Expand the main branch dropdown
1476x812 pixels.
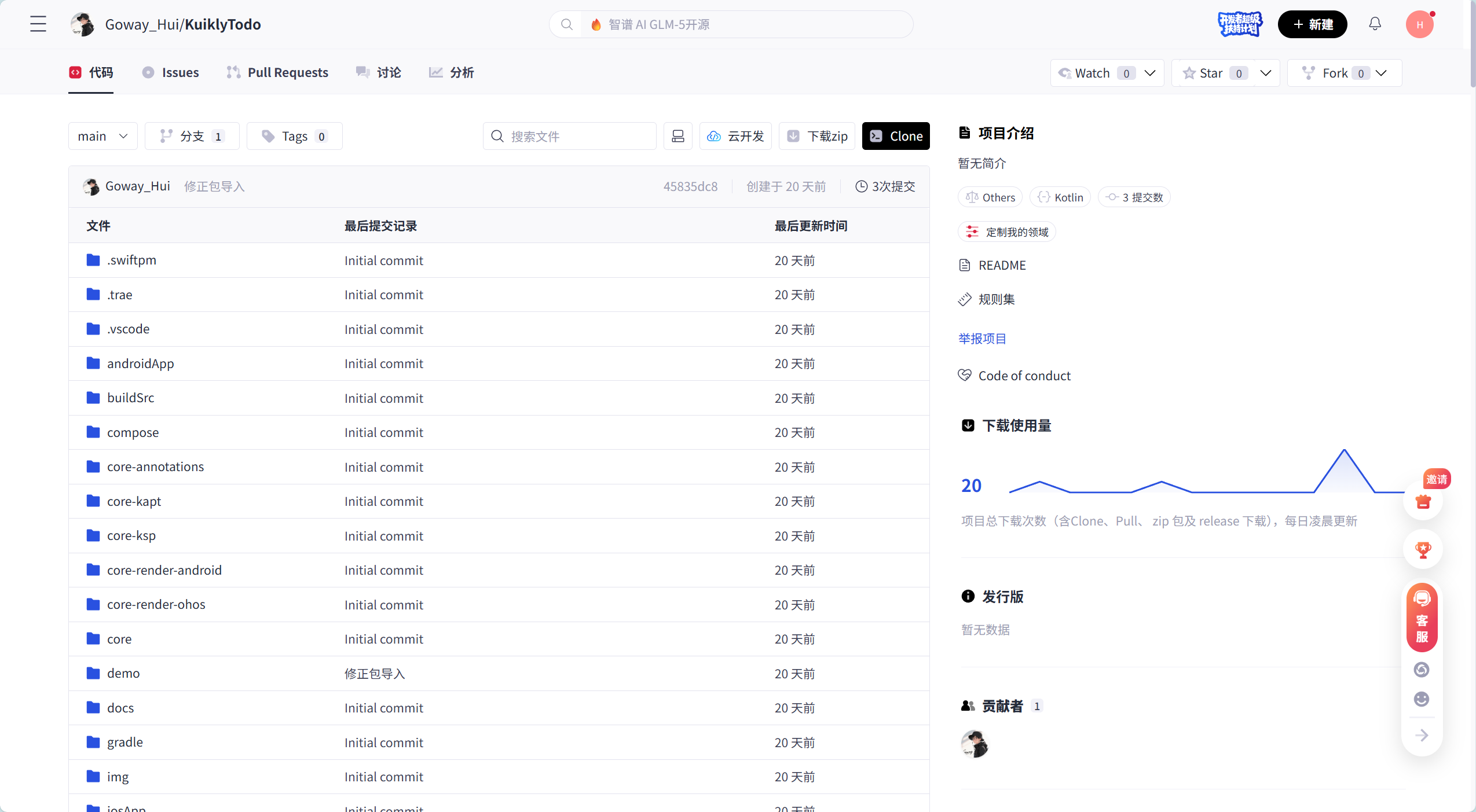tap(102, 136)
